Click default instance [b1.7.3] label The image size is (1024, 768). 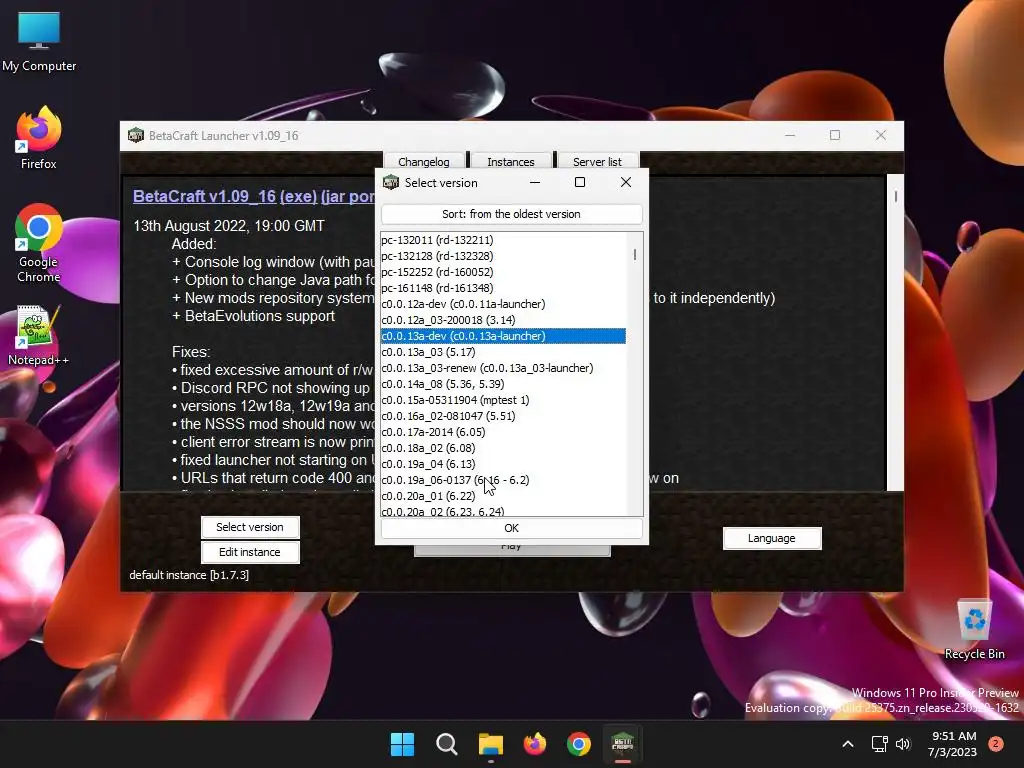[x=189, y=575]
